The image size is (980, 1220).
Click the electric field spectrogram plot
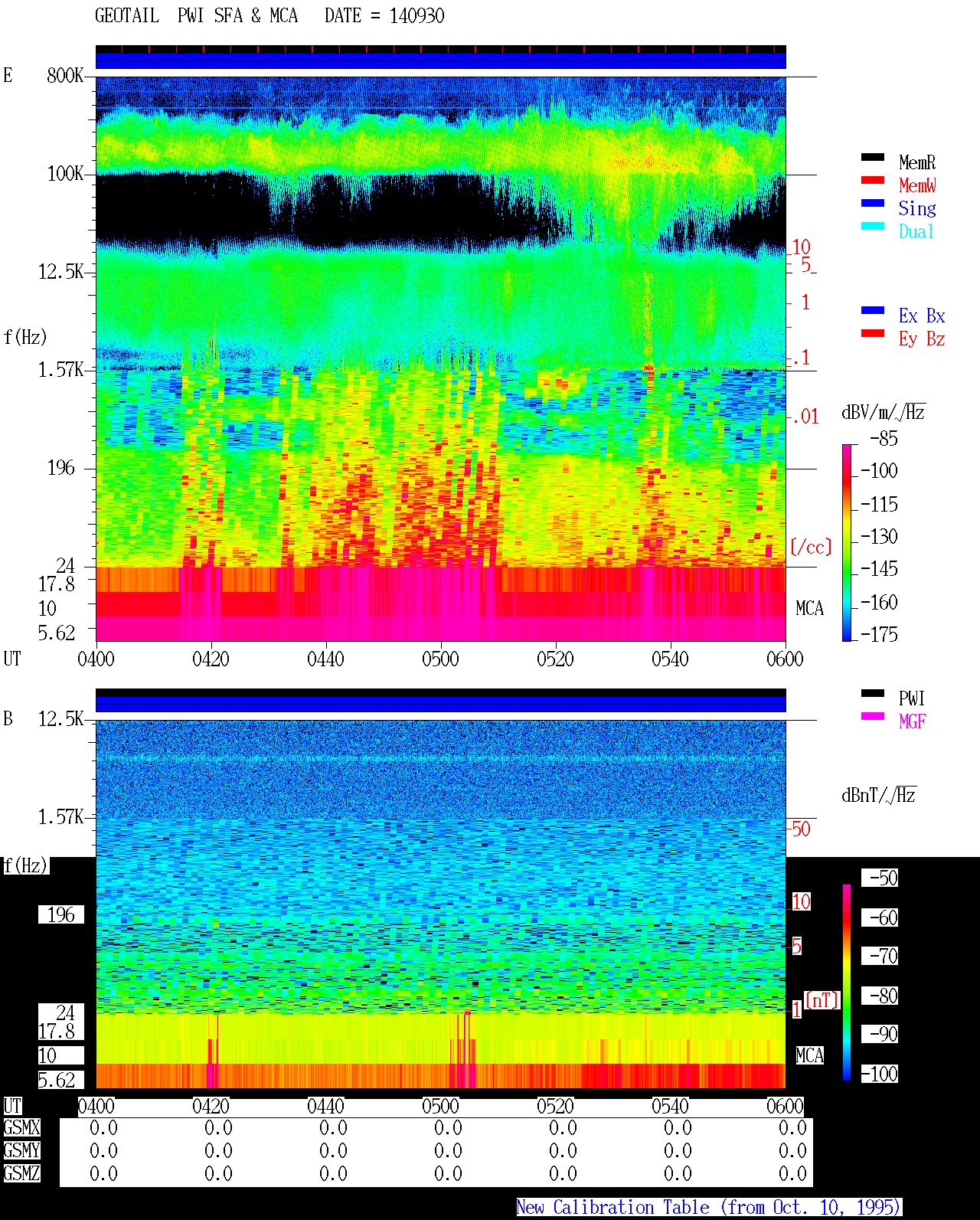(440, 358)
